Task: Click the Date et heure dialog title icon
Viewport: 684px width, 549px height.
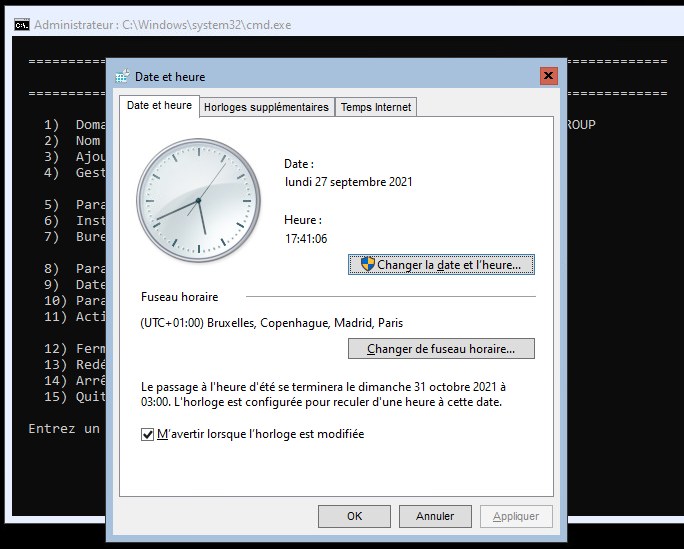Action: (122, 76)
